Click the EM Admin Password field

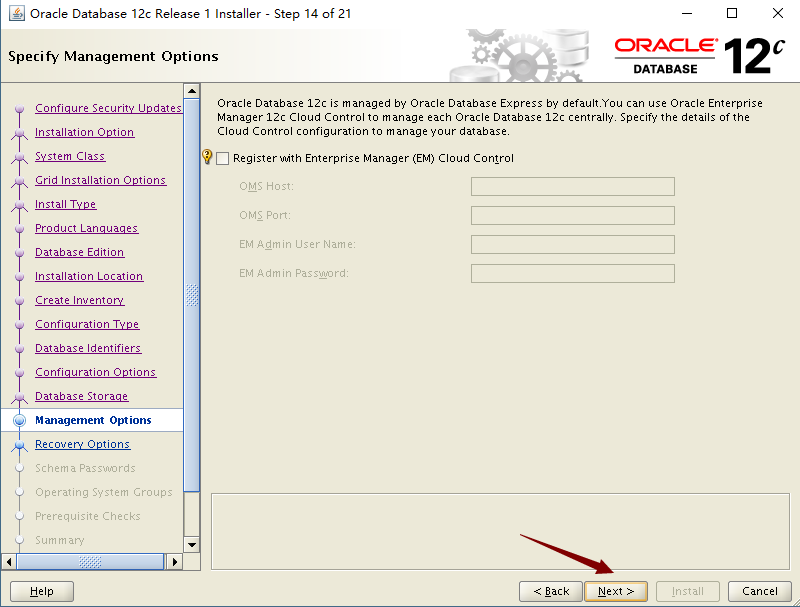click(x=572, y=273)
